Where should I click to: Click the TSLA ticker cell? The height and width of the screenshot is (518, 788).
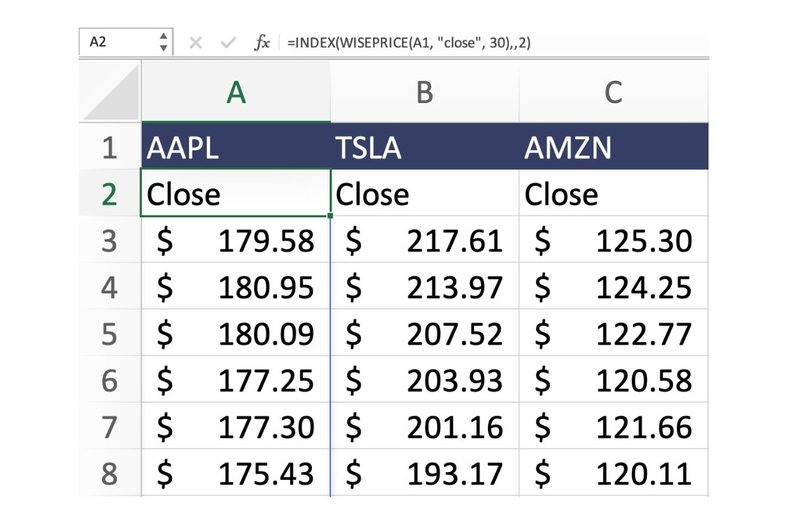click(424, 149)
